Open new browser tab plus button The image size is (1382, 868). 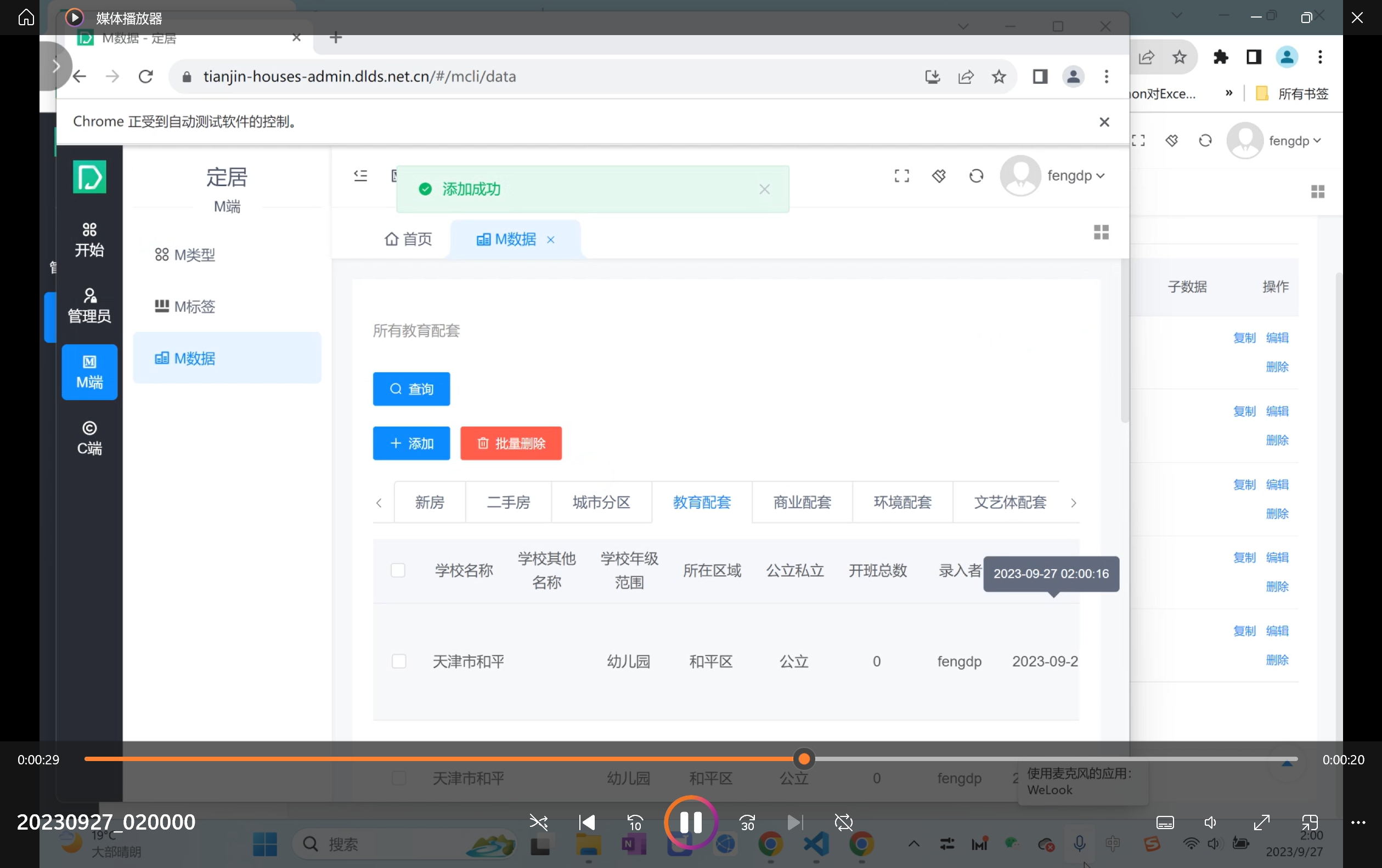coord(336,37)
